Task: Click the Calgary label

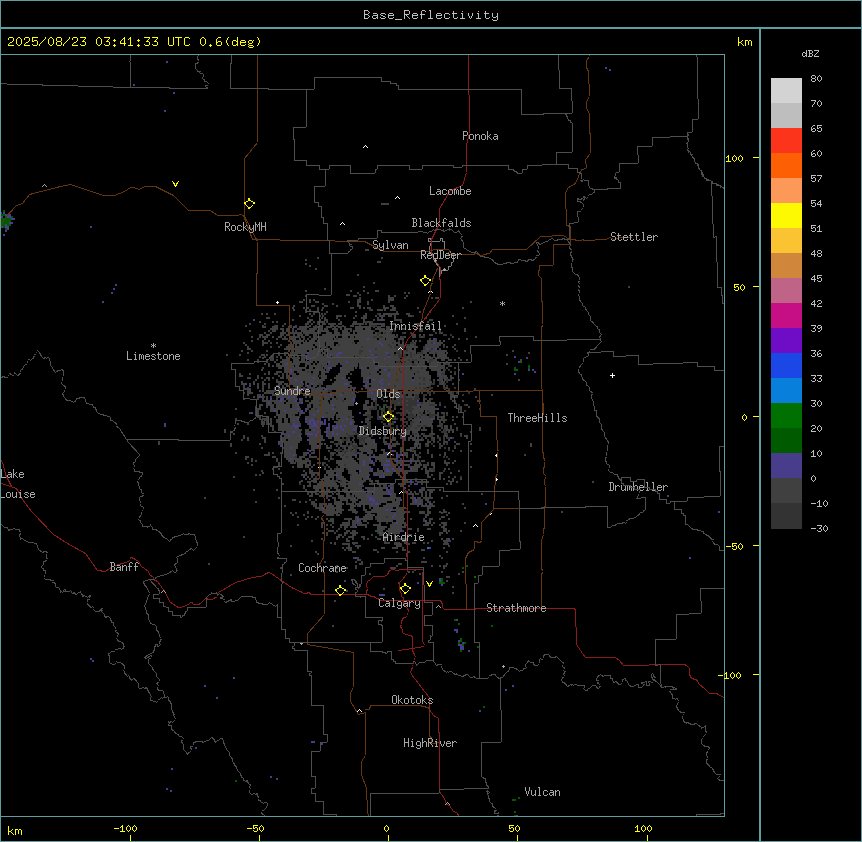Action: pos(400,603)
